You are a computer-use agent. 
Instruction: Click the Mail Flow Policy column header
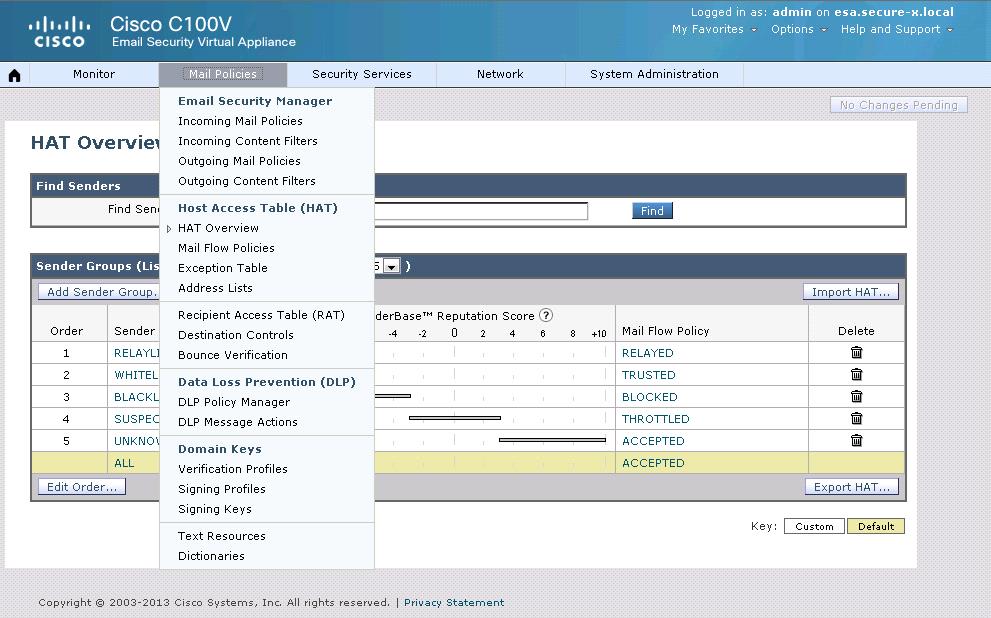[666, 331]
